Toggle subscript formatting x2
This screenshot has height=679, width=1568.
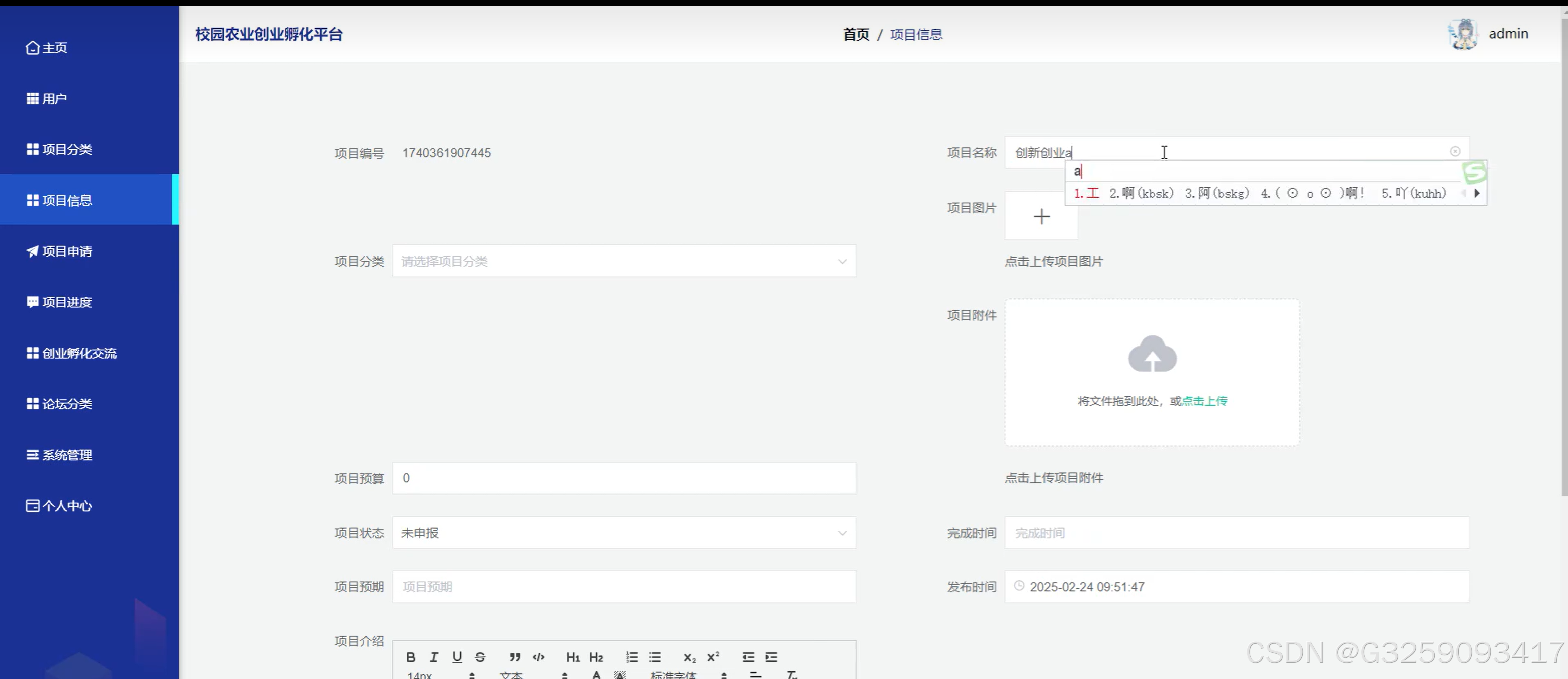689,658
